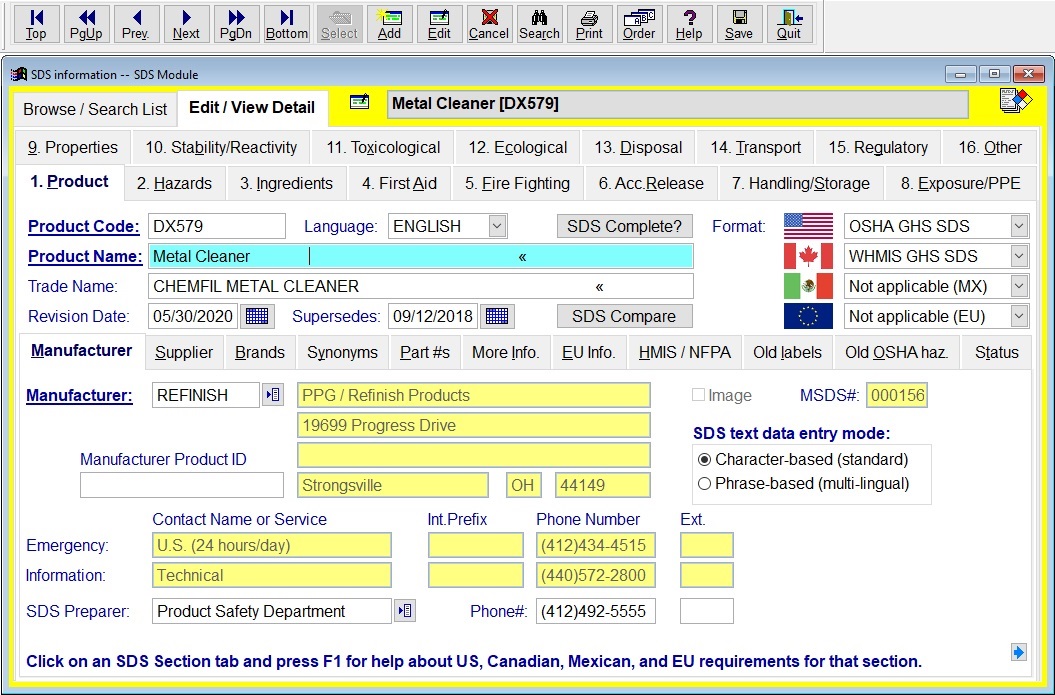1055x695 pixels.
Task: Click the Canadian flag format icon
Action: pyautogui.click(x=808, y=256)
